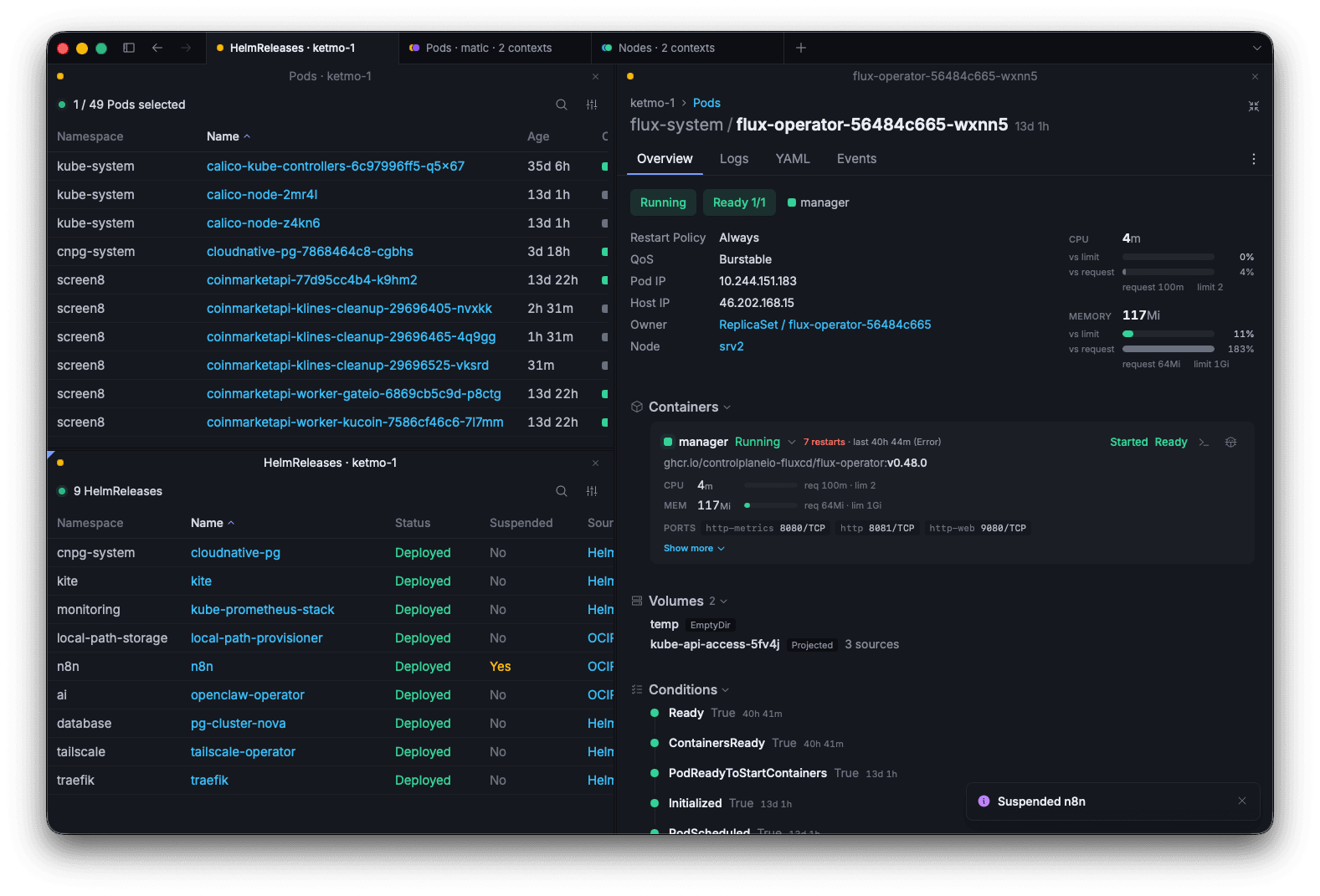Click memory vs request usage bar
The image size is (1320, 896).
(1168, 349)
